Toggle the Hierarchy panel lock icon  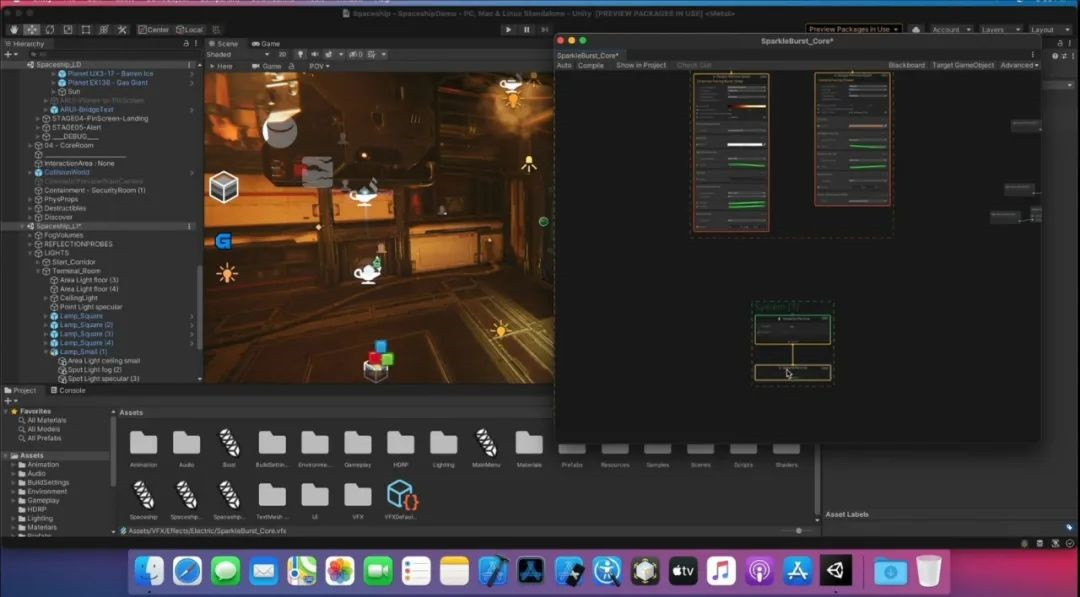[186, 43]
